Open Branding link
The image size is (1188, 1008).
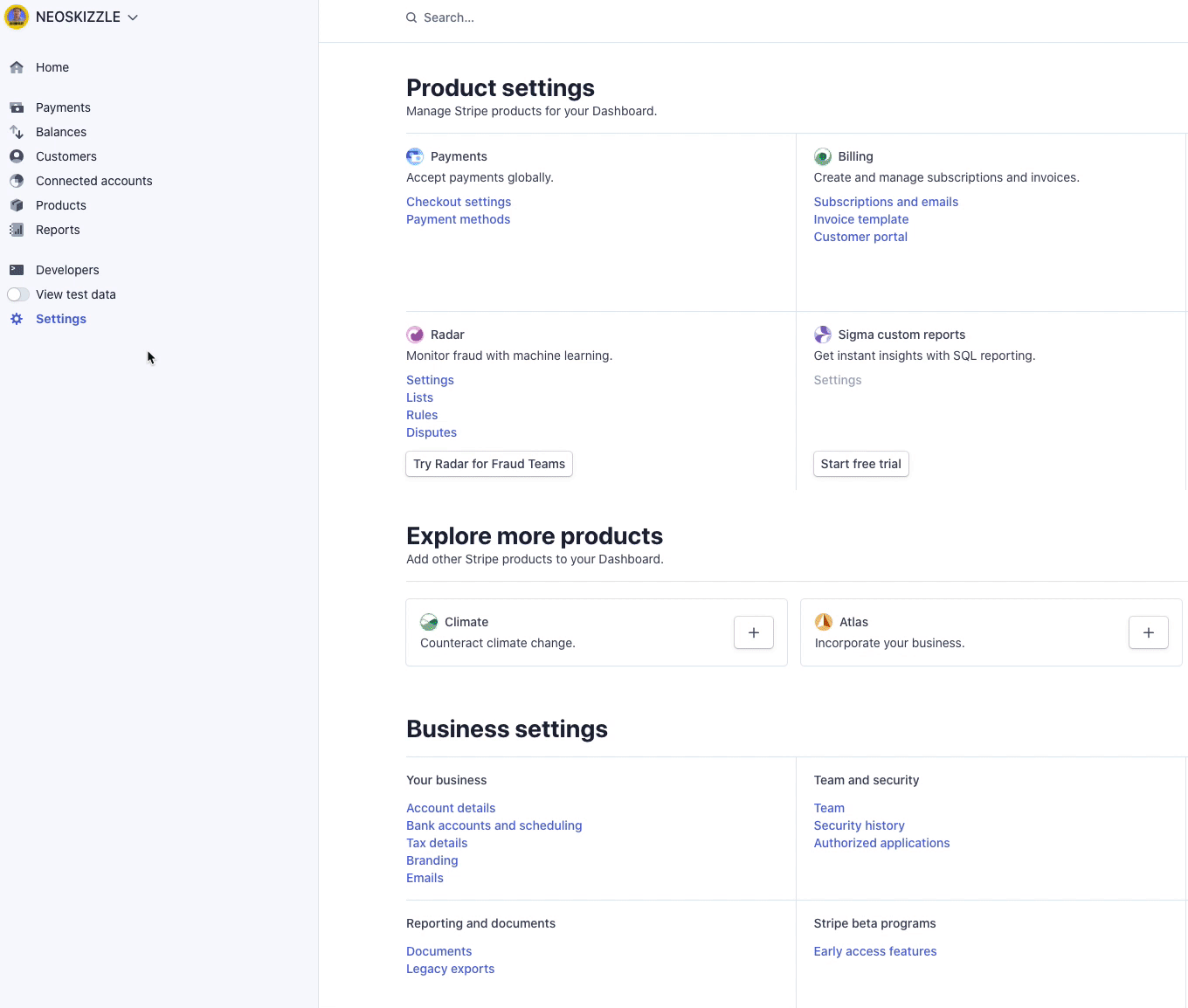coord(432,860)
